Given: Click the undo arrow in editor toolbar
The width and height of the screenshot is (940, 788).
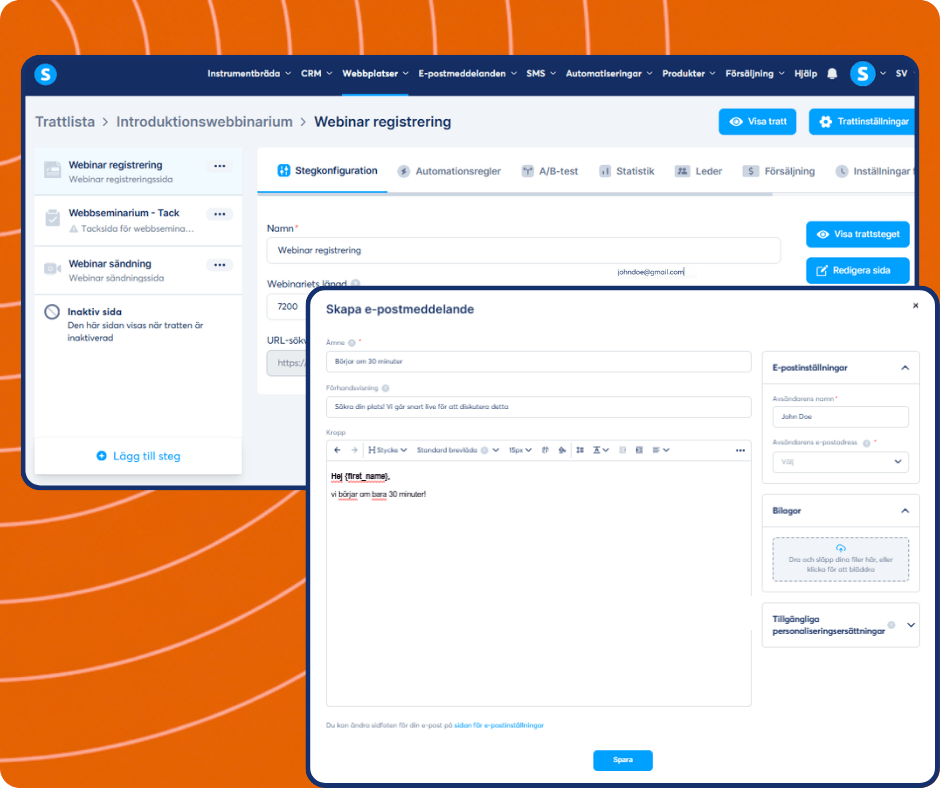Looking at the screenshot, I should click(338, 450).
